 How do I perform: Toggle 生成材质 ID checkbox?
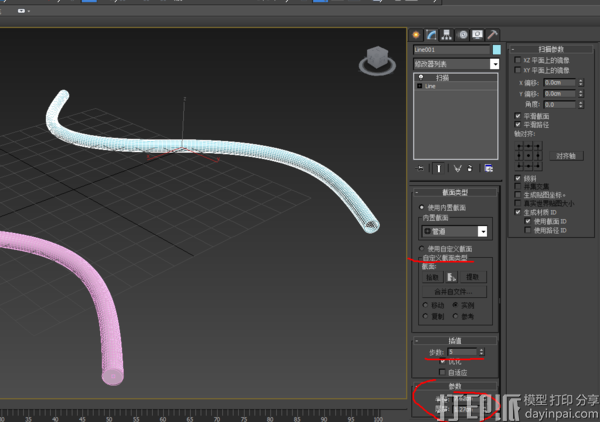(x=518, y=212)
